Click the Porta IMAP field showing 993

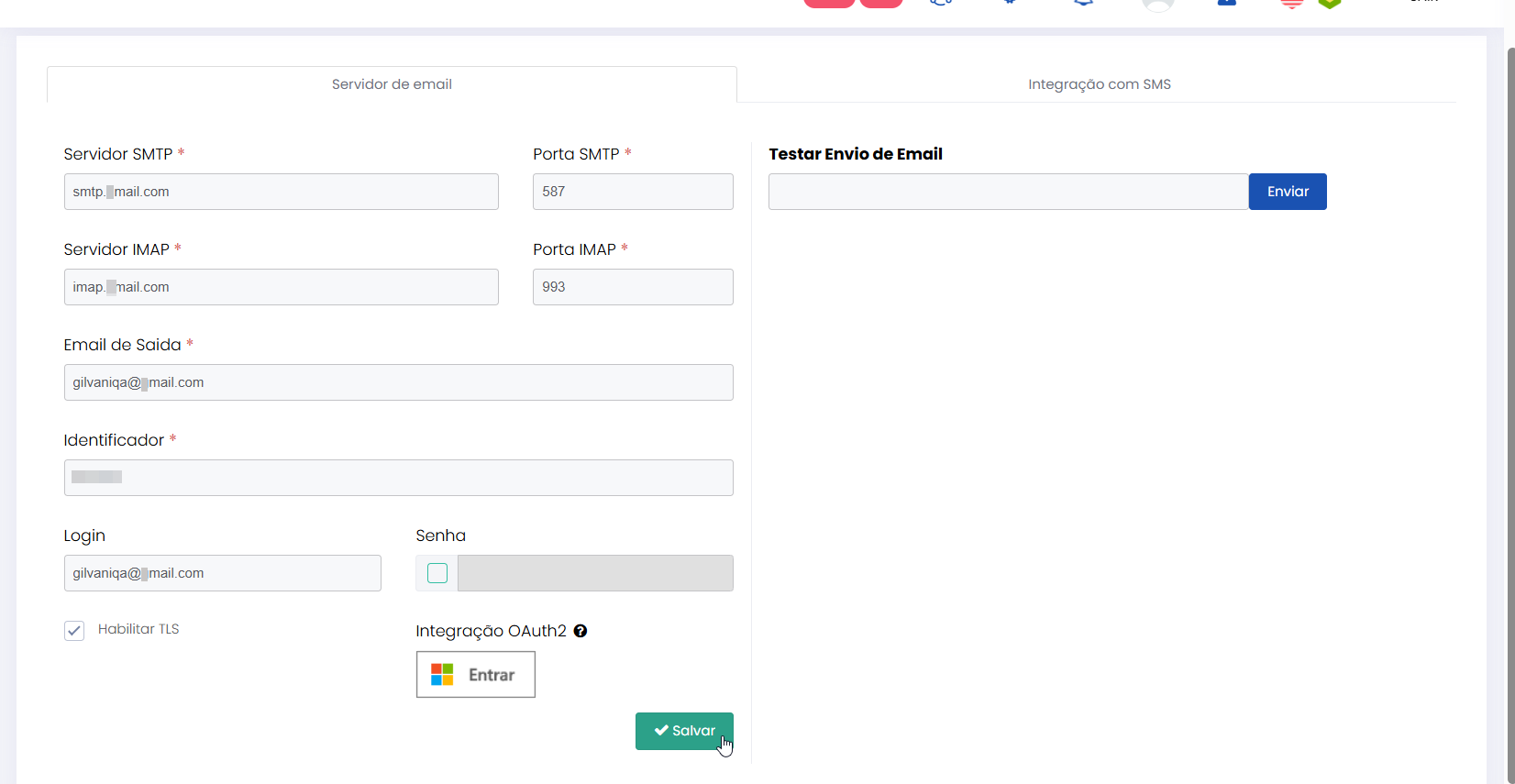(x=633, y=287)
